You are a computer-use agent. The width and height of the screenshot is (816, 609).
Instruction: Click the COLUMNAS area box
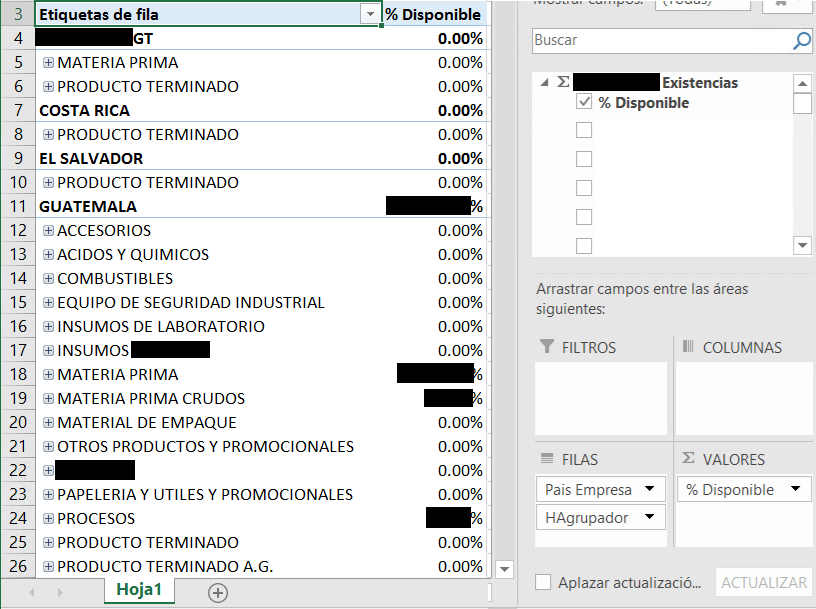744,398
